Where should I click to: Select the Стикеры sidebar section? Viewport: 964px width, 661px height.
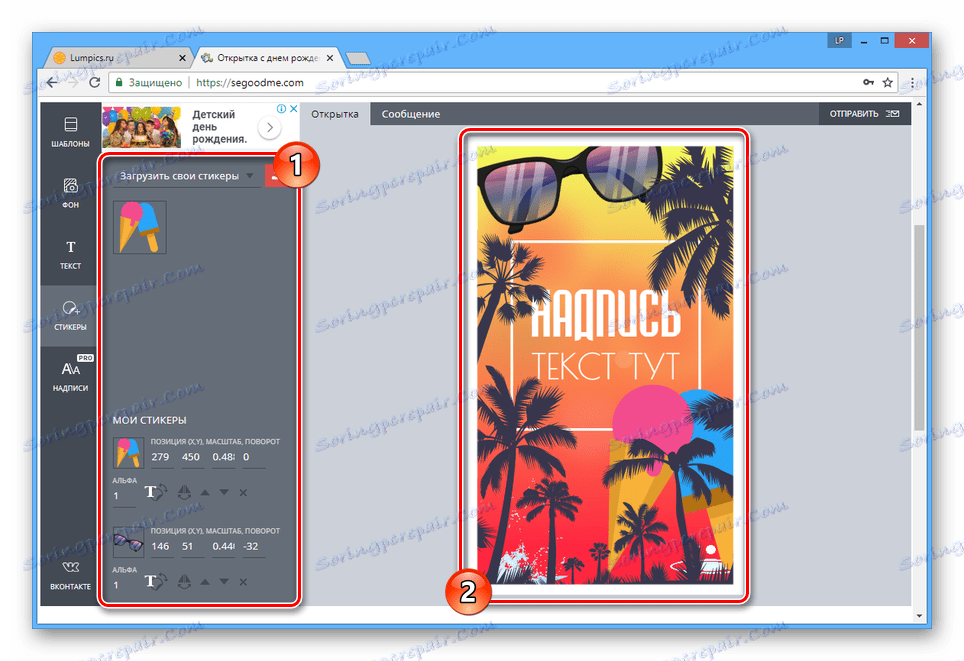pyautogui.click(x=70, y=315)
